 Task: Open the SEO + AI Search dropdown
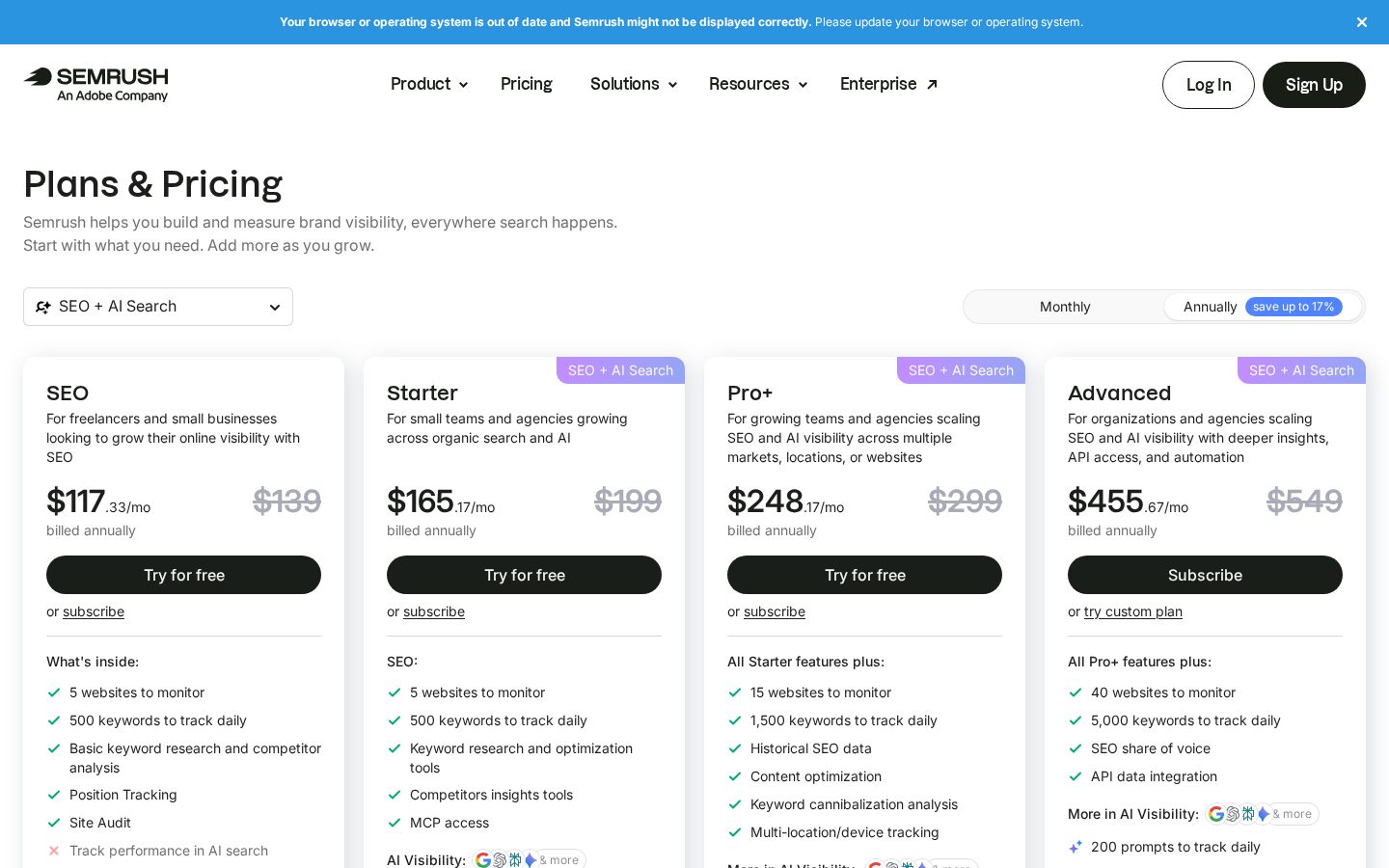coord(158,307)
